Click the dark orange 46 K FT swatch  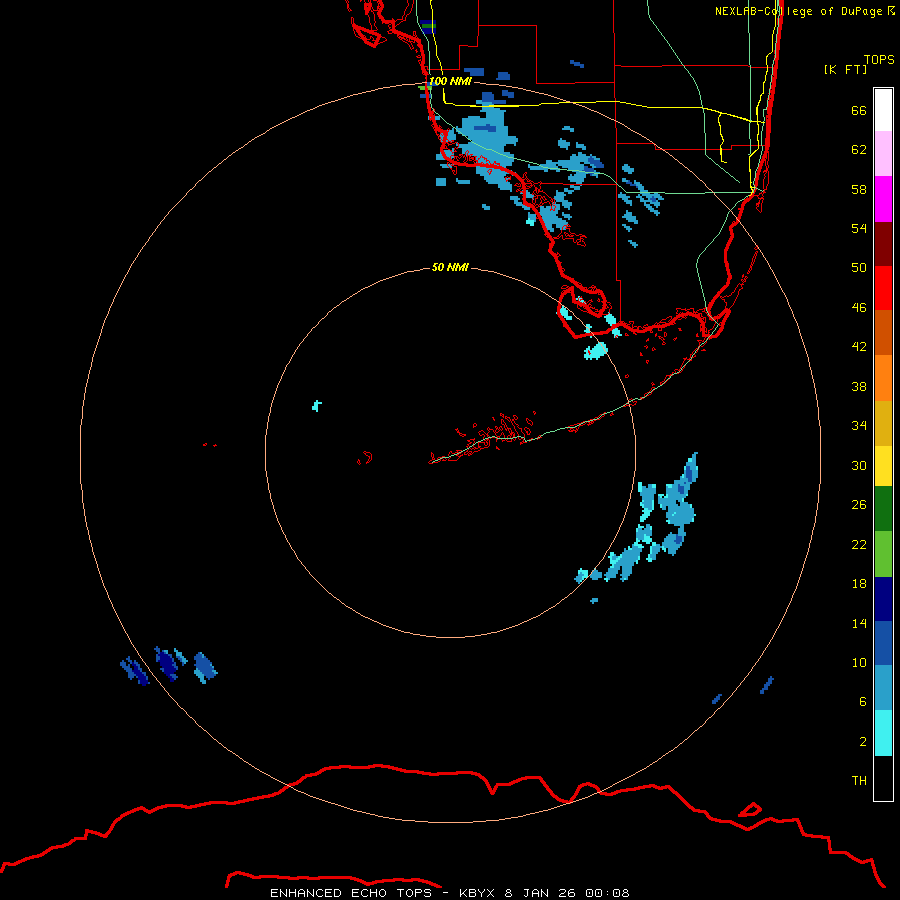coord(883,332)
